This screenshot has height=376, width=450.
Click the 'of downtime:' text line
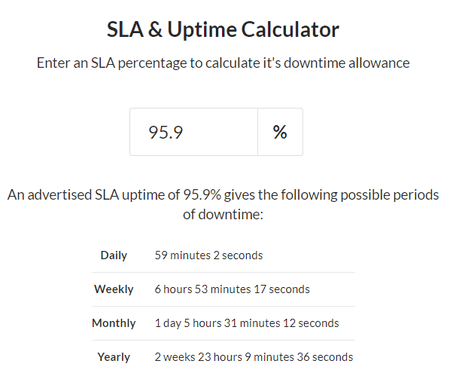223,214
